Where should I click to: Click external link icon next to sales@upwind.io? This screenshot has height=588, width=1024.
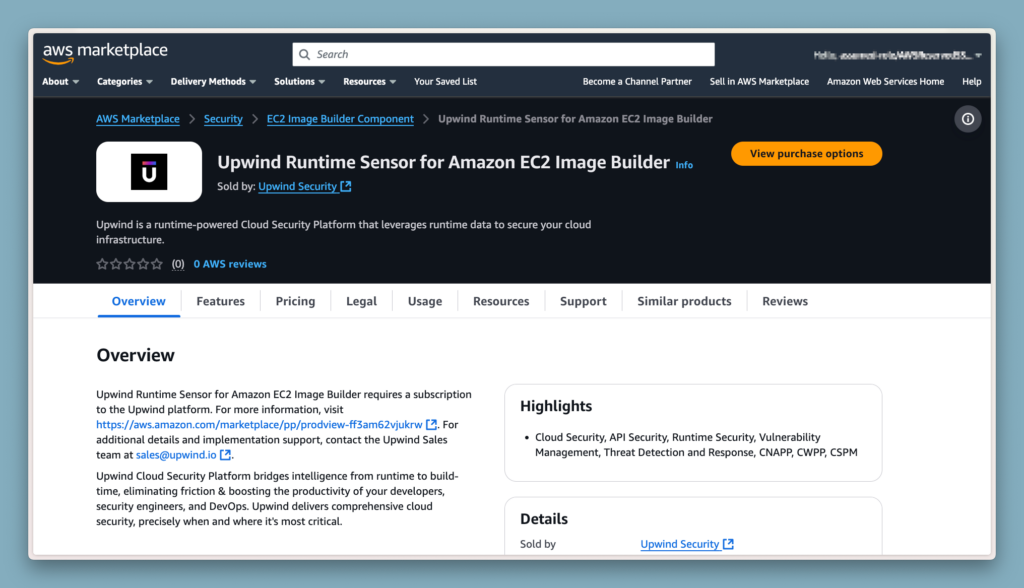click(224, 454)
